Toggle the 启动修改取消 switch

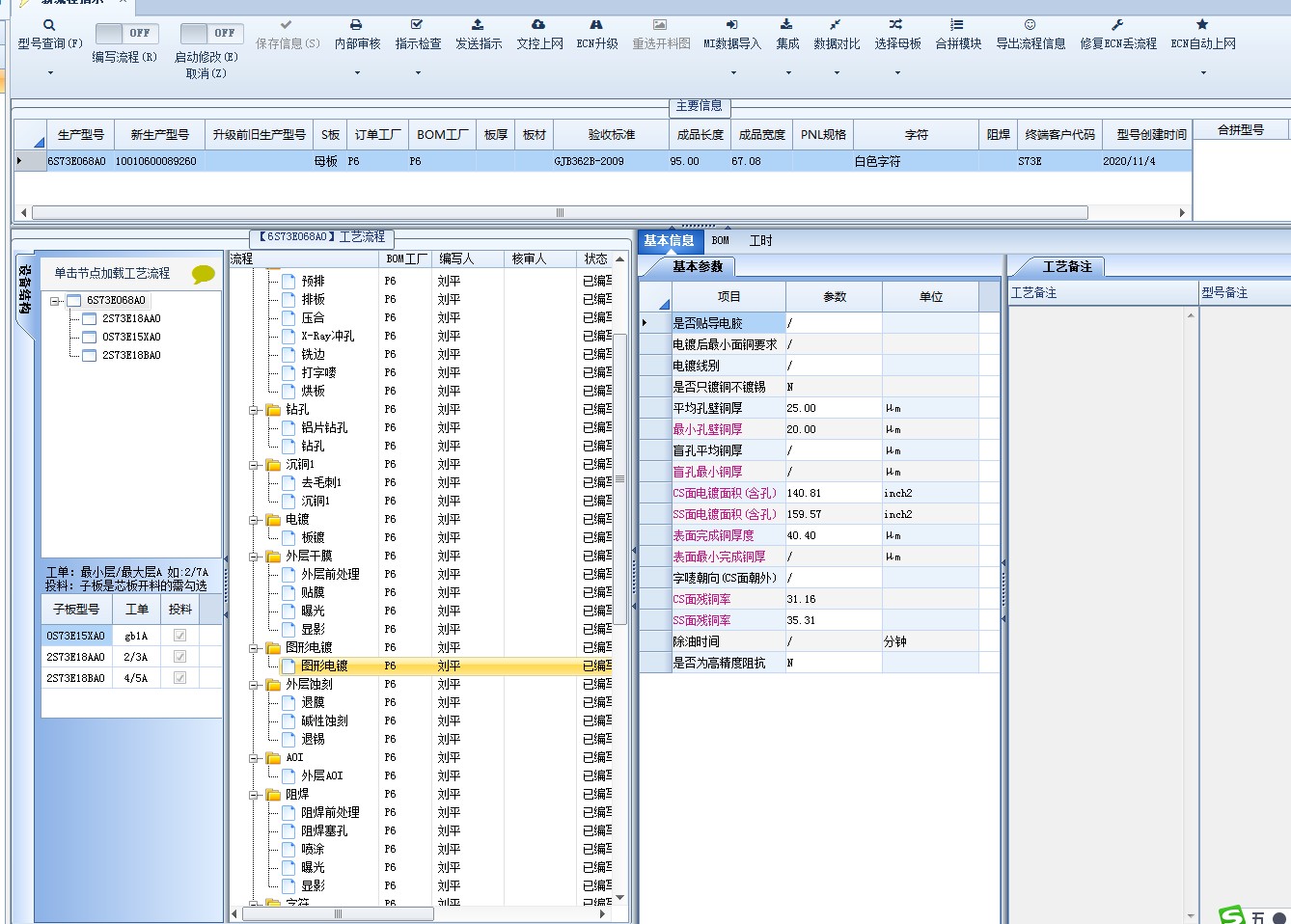[211, 34]
